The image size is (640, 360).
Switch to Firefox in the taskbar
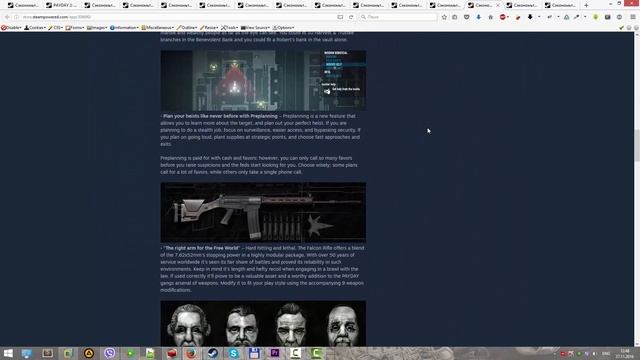(x=191, y=353)
